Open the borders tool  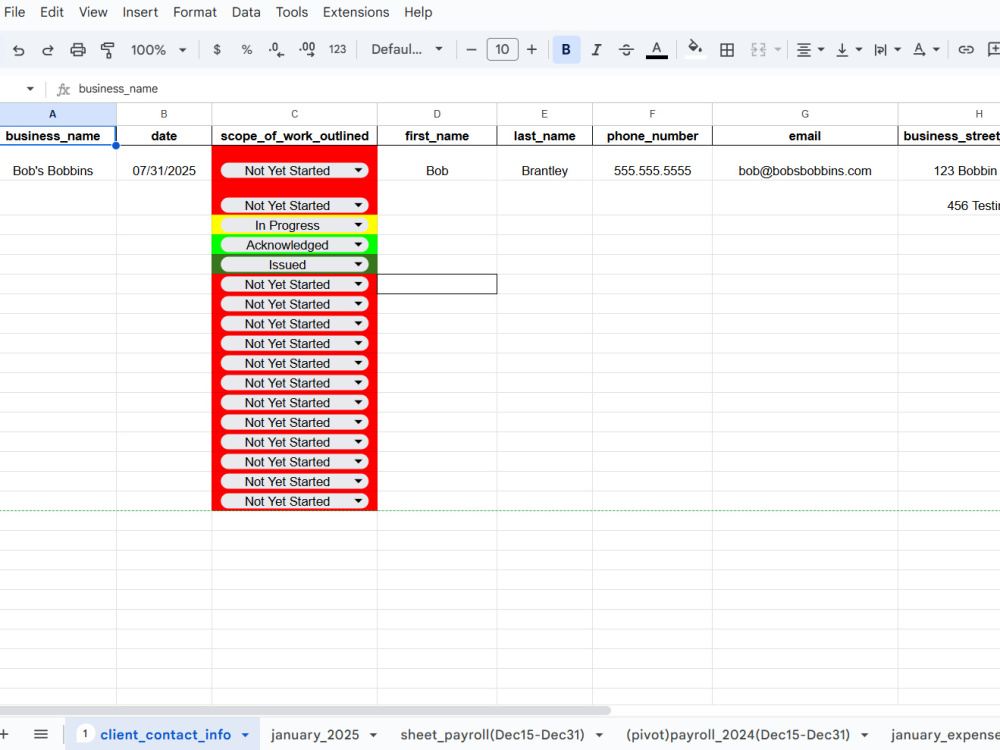click(726, 50)
